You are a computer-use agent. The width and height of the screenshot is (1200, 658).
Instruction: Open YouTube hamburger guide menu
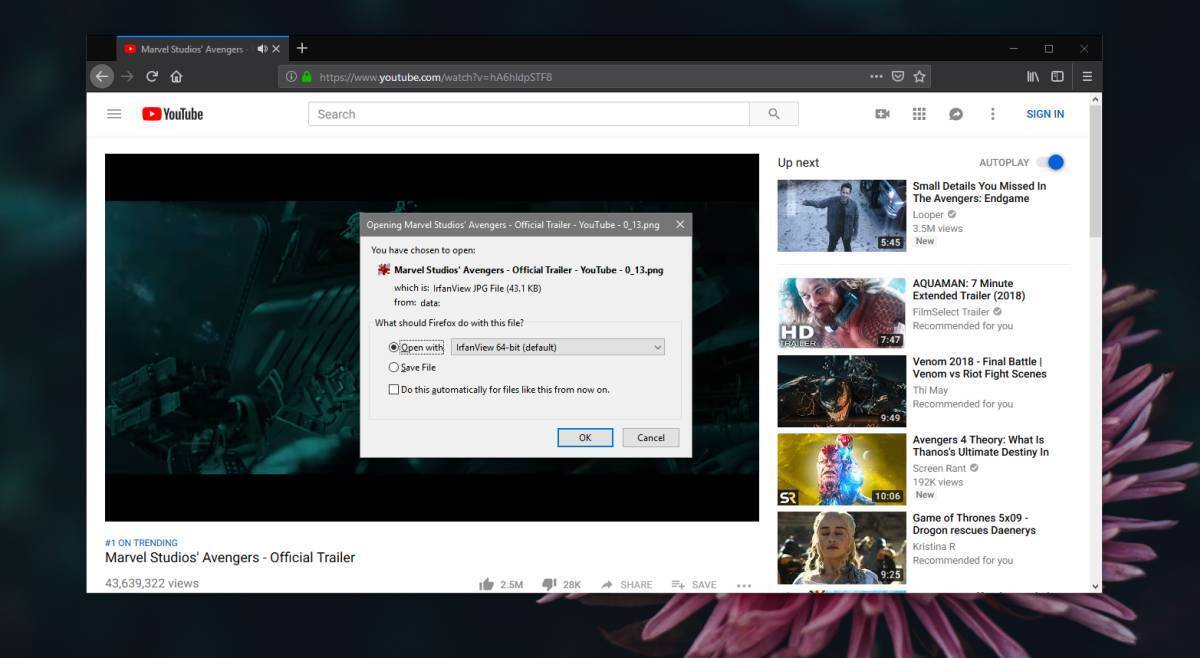click(114, 114)
